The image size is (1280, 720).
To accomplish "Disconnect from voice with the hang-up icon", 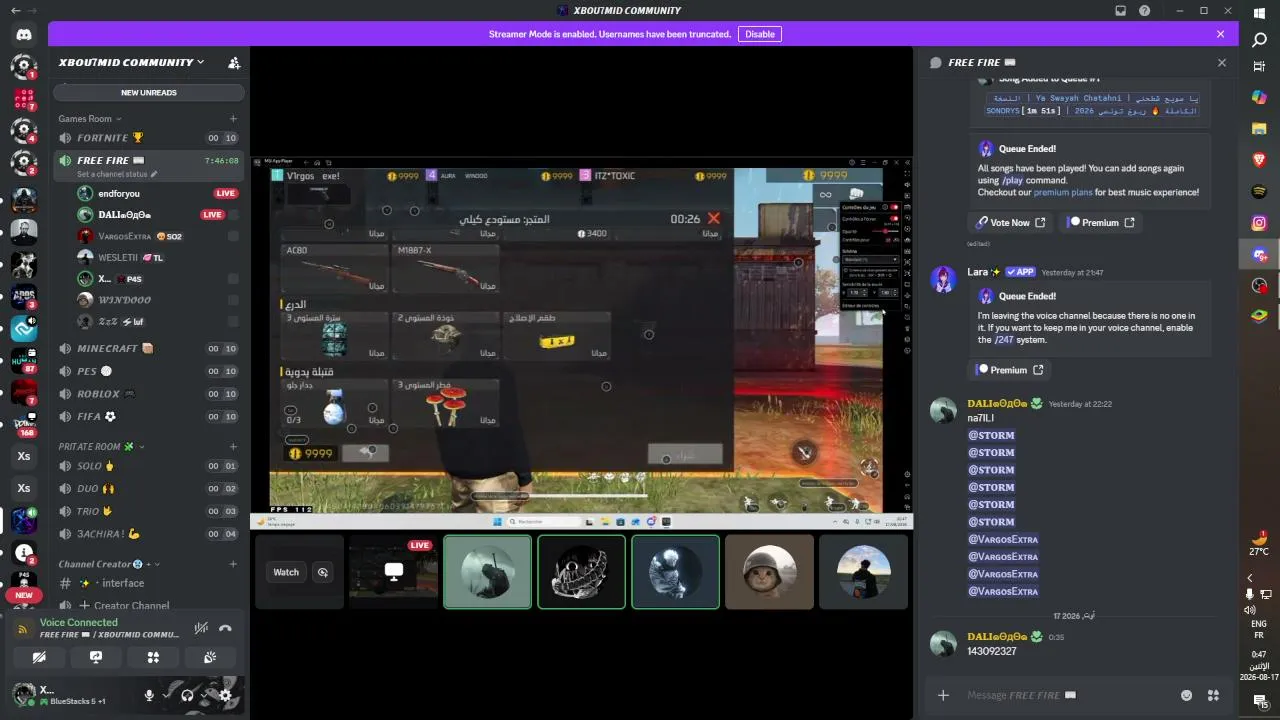I will pos(225,628).
